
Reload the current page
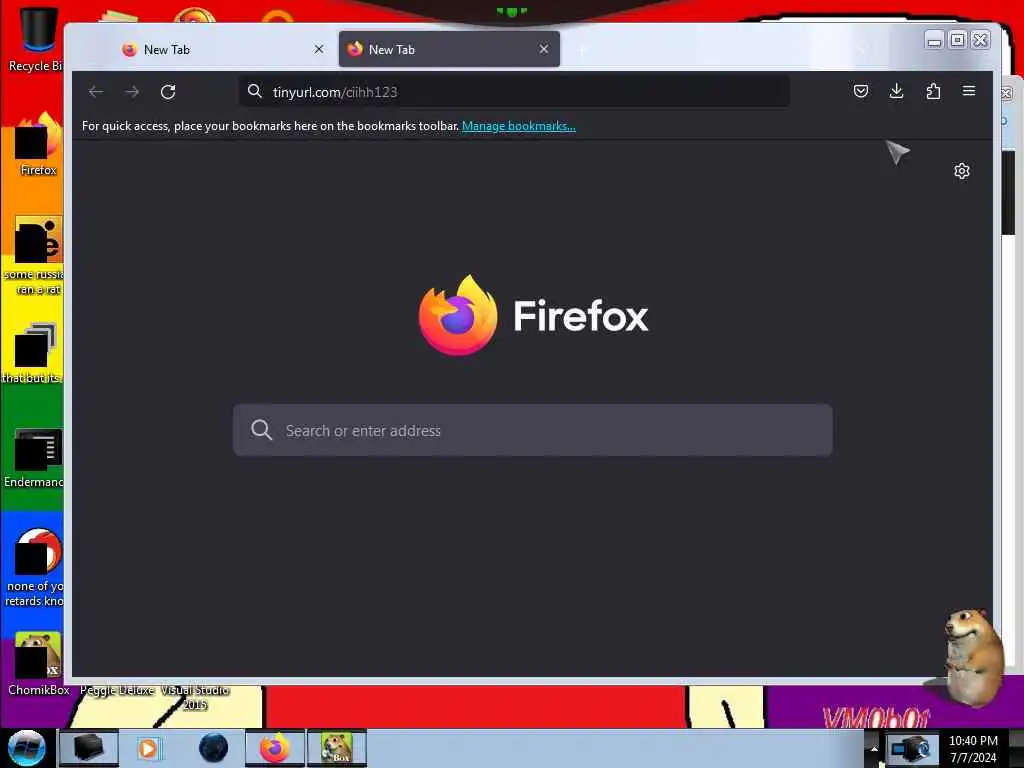coord(168,92)
